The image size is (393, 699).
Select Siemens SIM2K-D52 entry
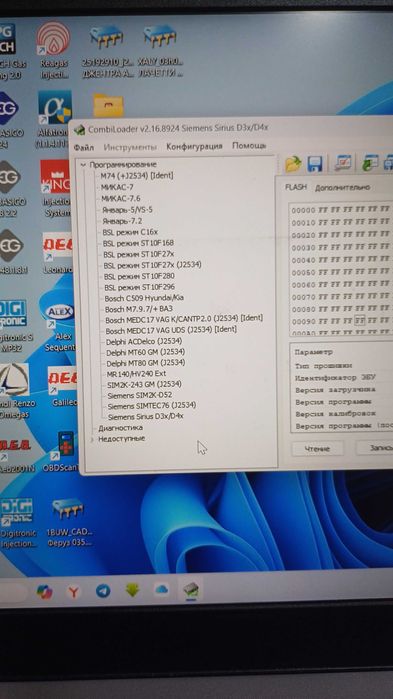(140, 395)
